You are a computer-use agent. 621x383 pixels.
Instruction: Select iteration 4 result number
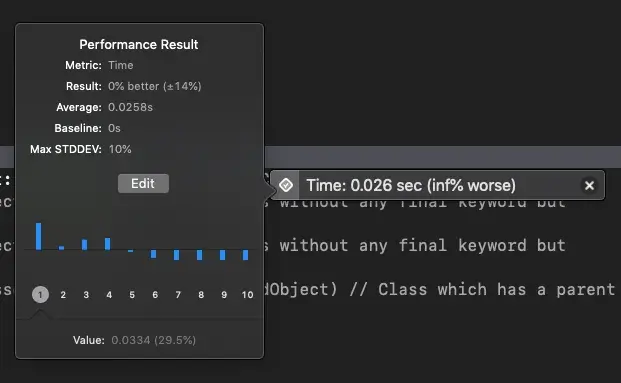[x=109, y=295]
